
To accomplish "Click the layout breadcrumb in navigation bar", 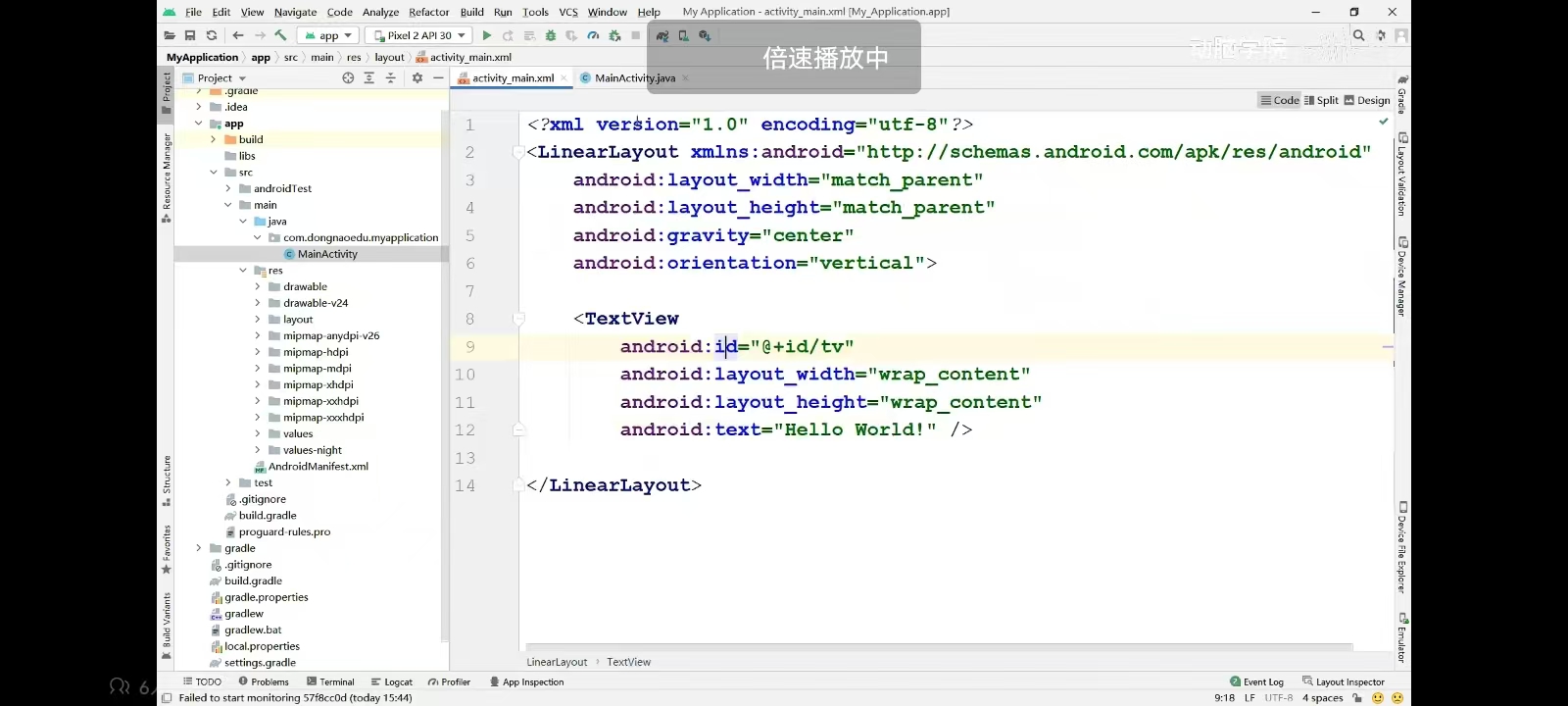I will 389,57.
